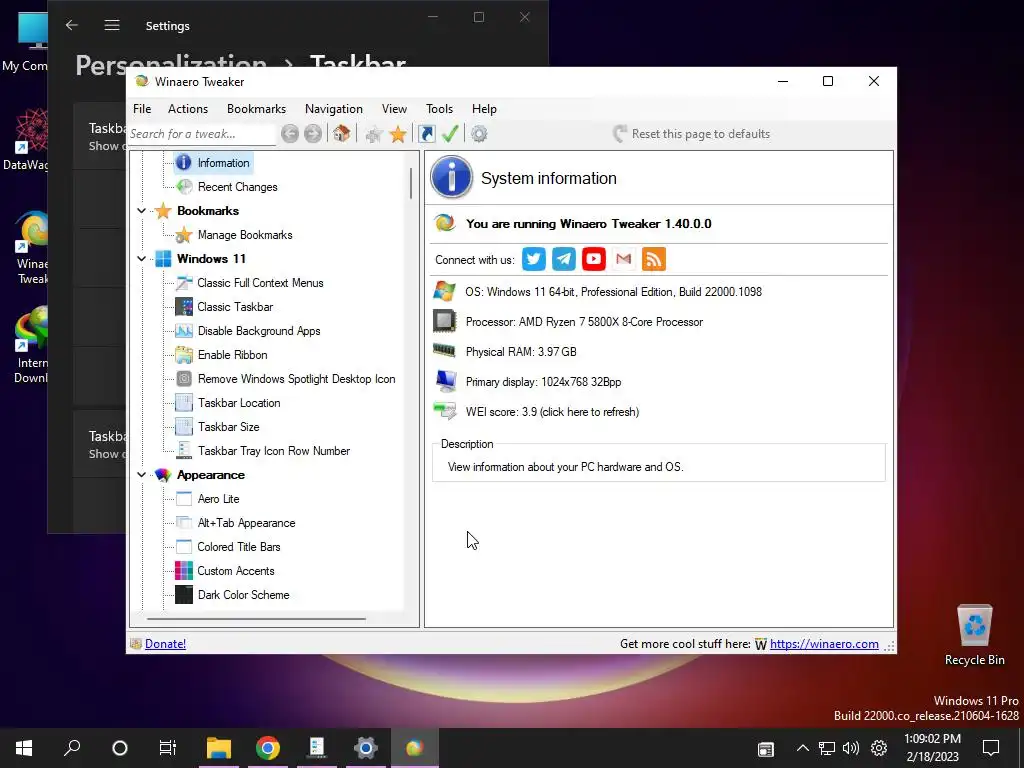The height and width of the screenshot is (768, 1024).
Task: Select Remove Windows Spotlight Desktop Icon
Action: point(296,379)
